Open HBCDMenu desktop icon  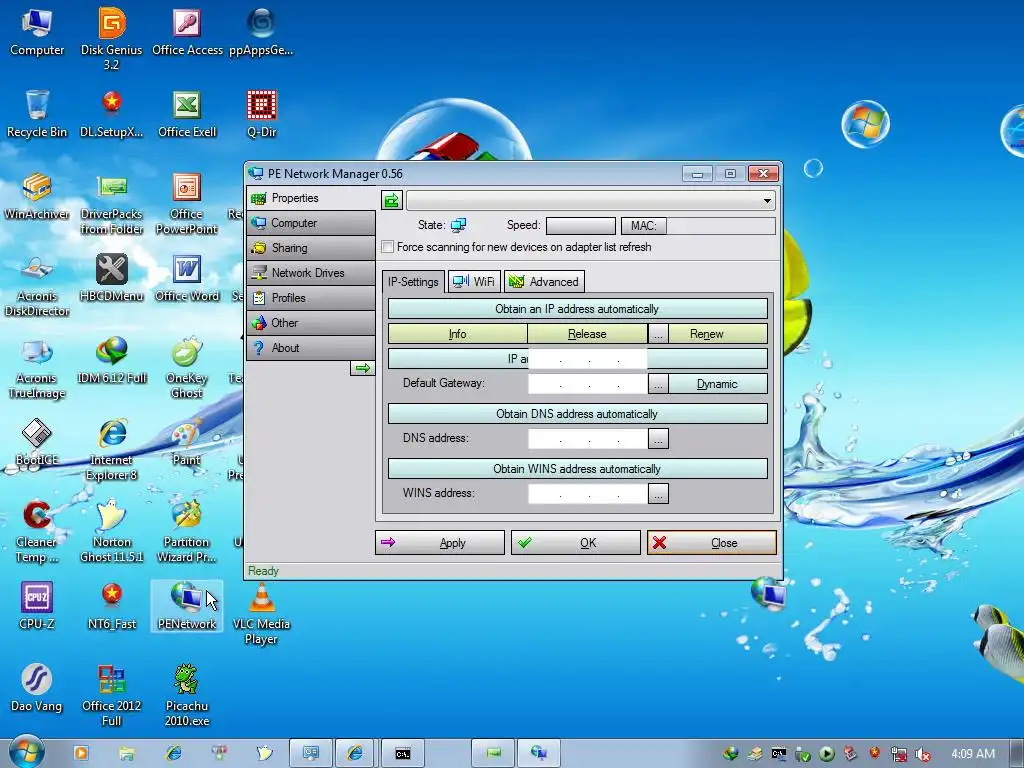[112, 278]
